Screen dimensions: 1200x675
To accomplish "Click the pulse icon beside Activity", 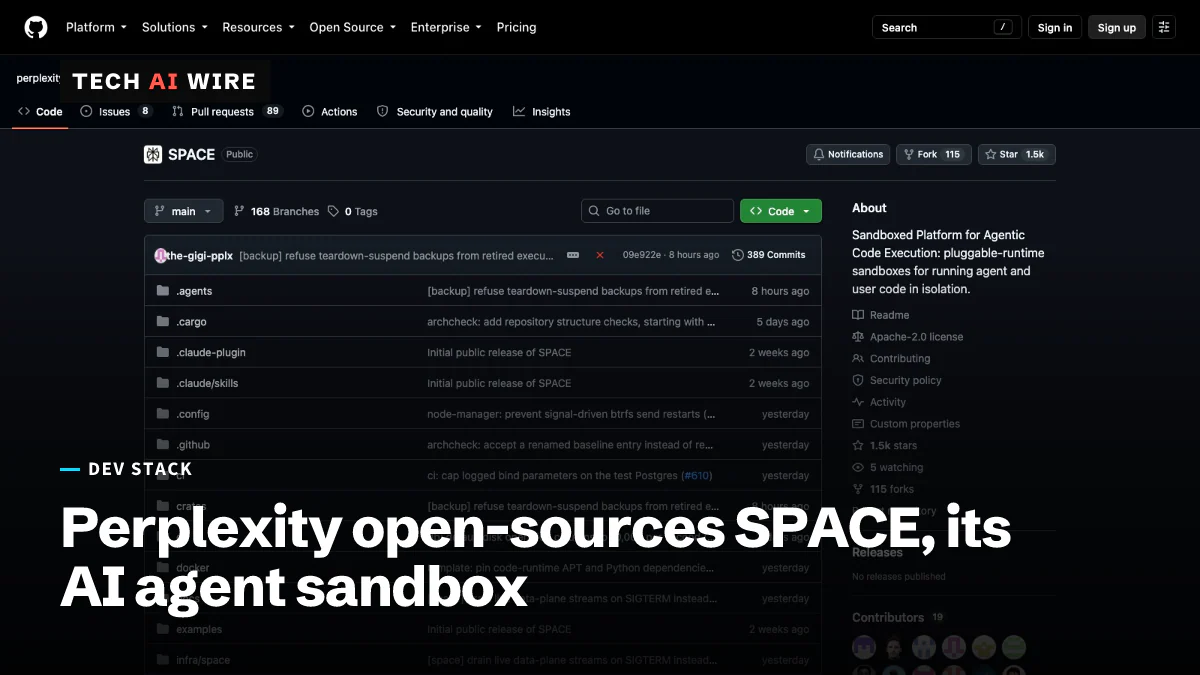I will click(x=858, y=402).
